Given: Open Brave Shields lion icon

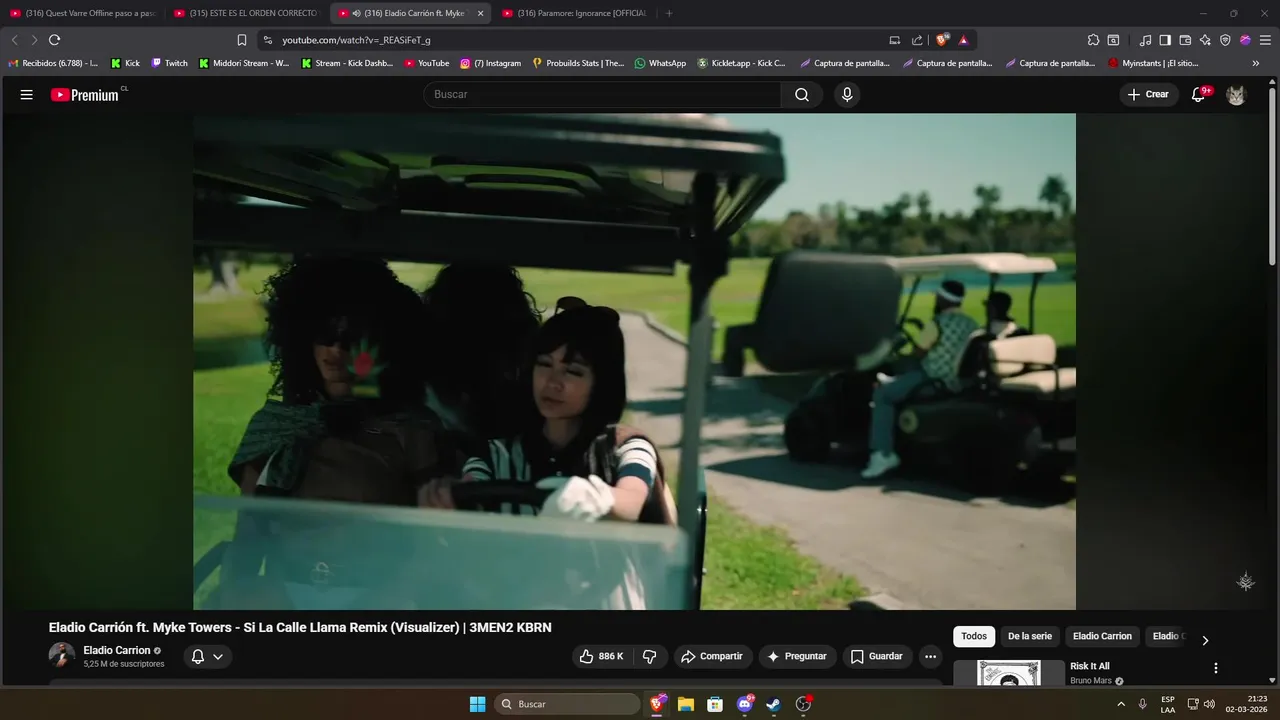Looking at the screenshot, I should 942,40.
